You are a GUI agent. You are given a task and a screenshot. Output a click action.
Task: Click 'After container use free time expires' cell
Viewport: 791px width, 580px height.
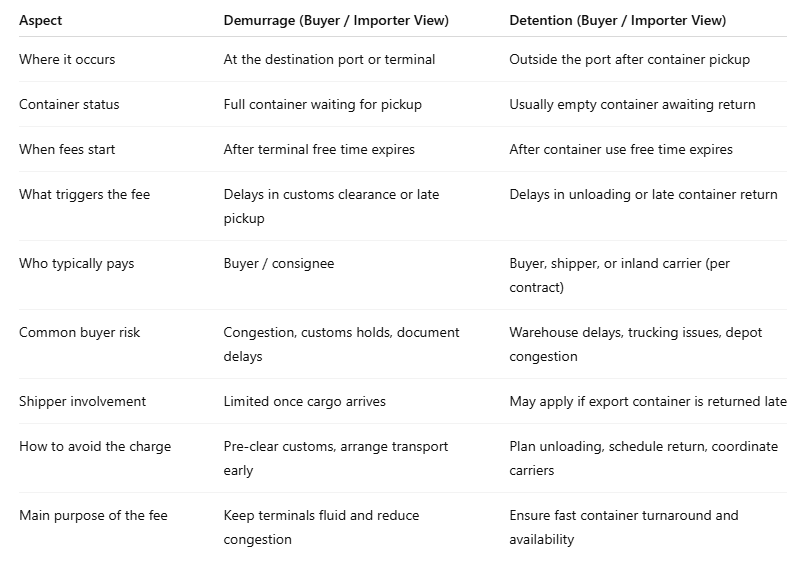coord(621,149)
